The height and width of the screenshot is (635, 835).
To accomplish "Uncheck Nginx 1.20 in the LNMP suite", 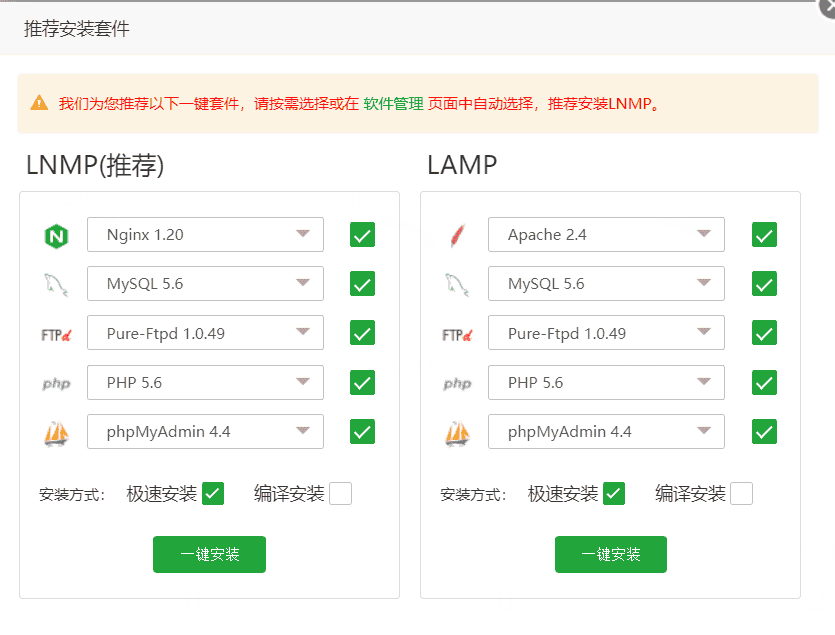I will (x=361, y=235).
